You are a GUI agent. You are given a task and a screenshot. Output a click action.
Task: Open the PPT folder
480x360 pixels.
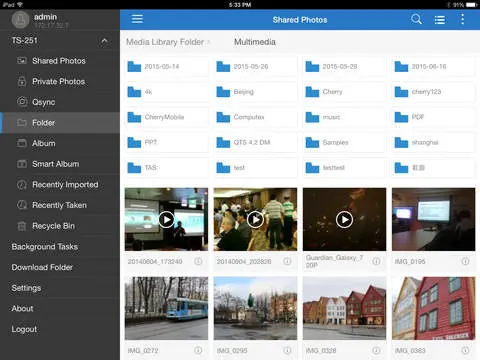[166, 143]
